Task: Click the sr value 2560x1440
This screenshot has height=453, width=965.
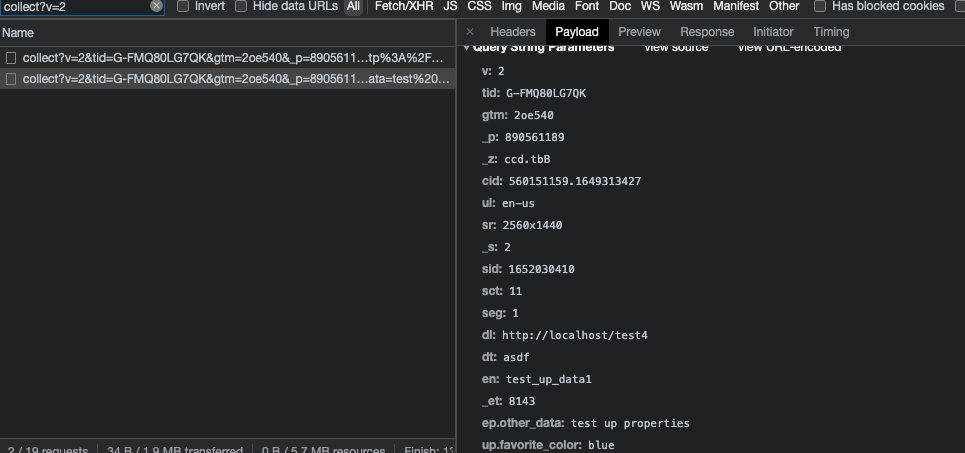Action: tap(532, 225)
